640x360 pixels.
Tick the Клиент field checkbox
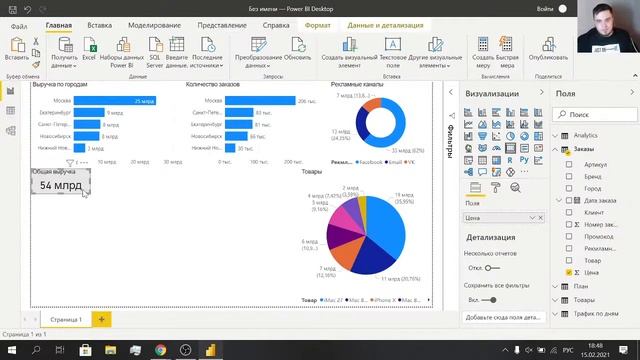click(569, 213)
